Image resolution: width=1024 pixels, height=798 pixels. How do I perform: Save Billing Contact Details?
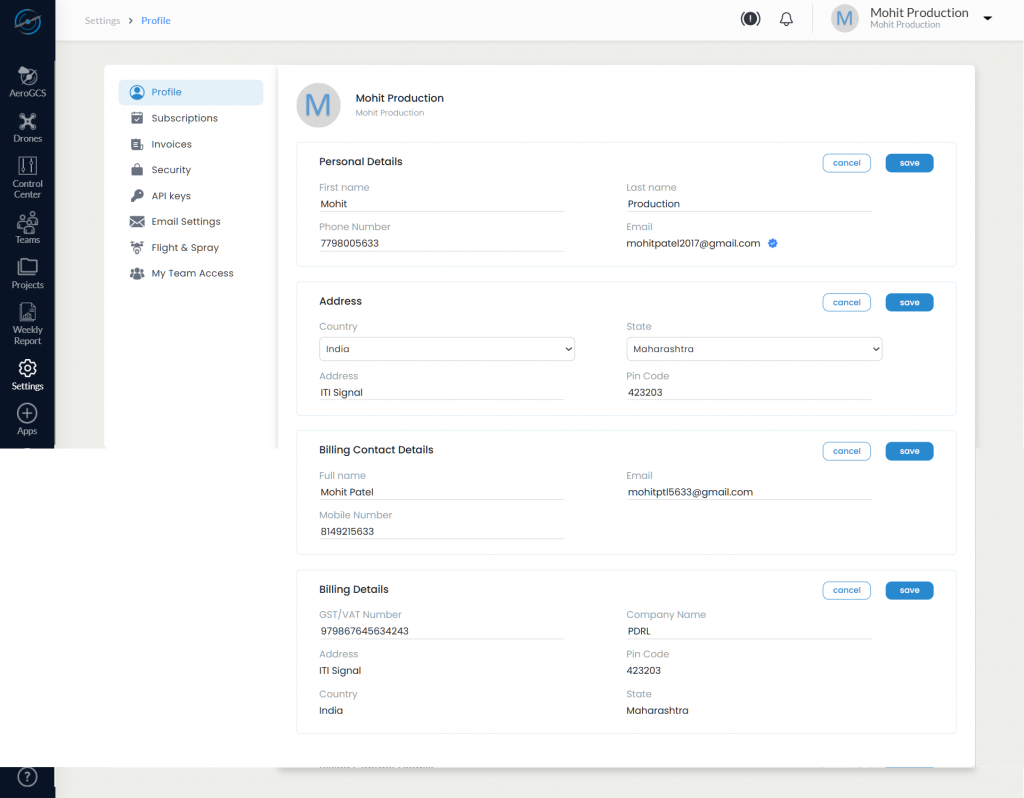click(909, 451)
